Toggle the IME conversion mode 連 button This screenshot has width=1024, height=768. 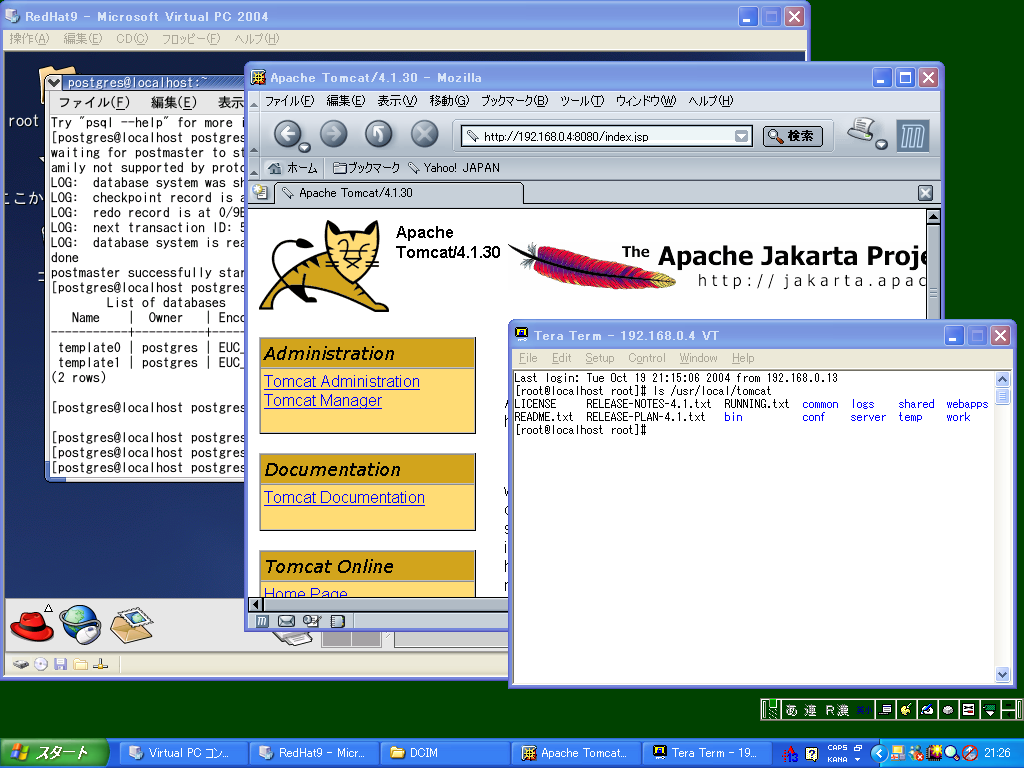pos(810,711)
